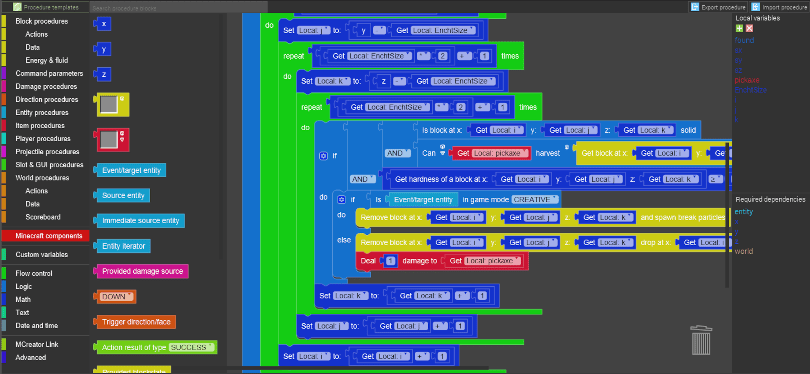Click the Import procedure icon
The image size is (810, 374).
click(755, 7)
